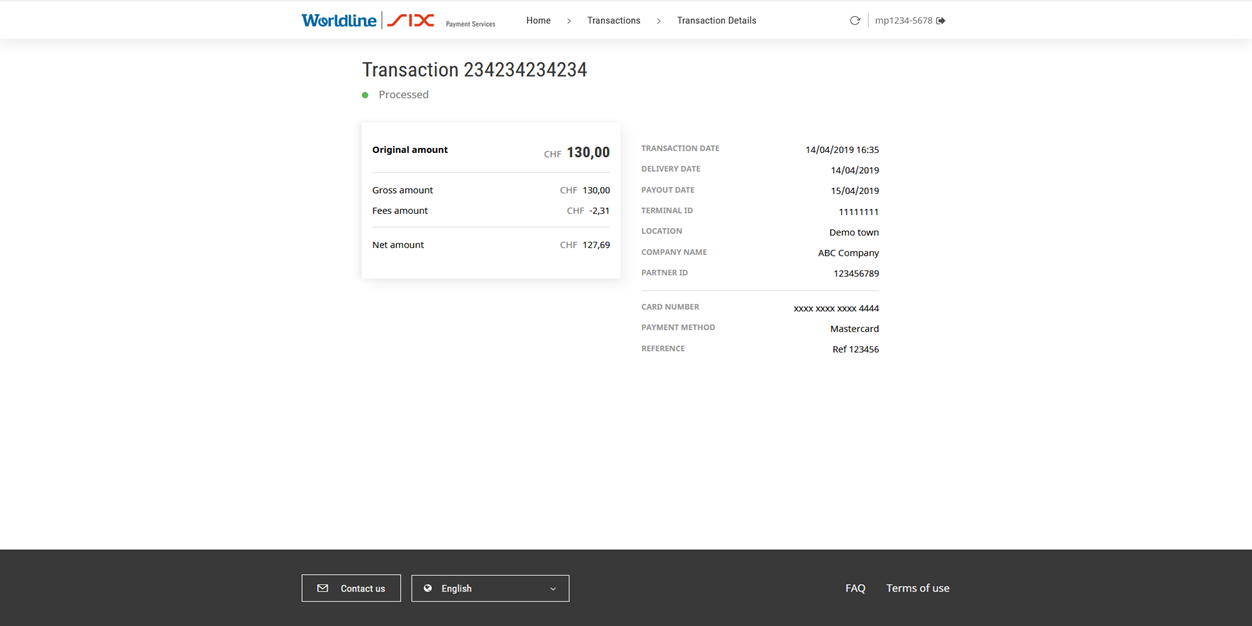Click the breadcrumb chevron after Home

569,21
